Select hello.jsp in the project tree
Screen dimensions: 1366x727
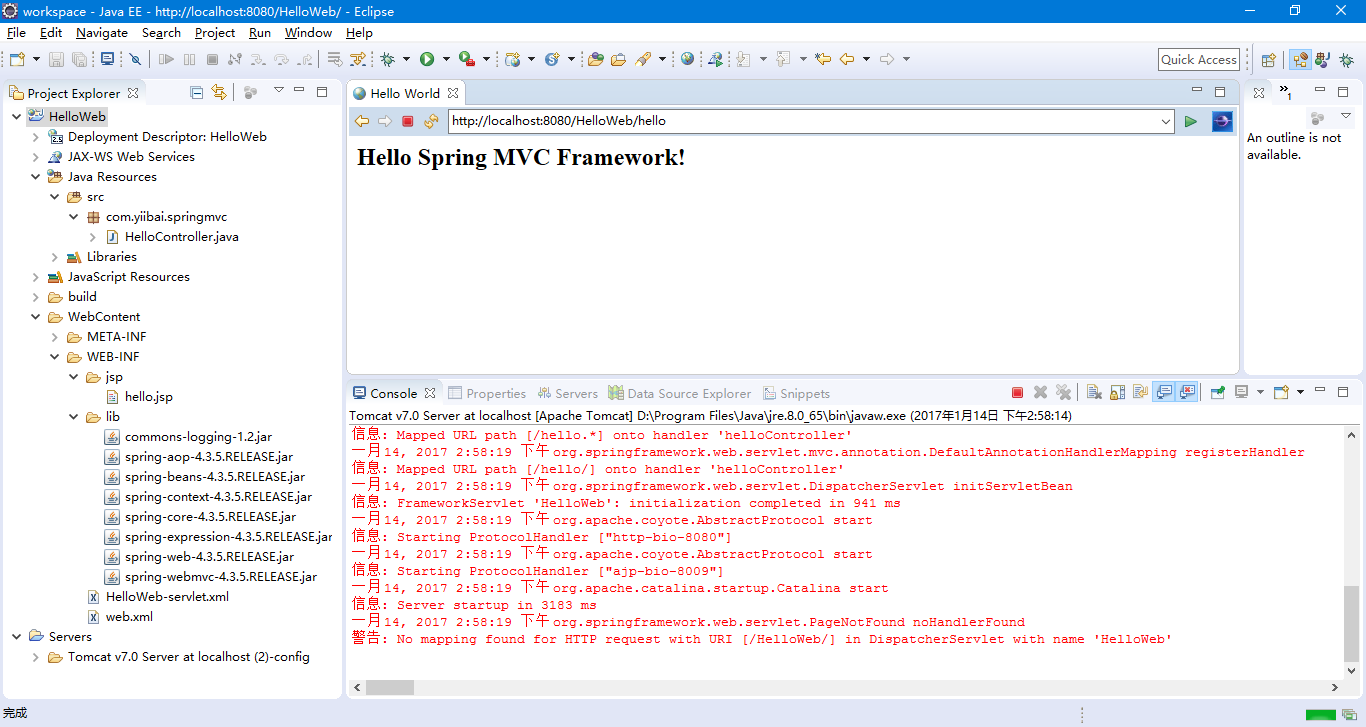[148, 397]
